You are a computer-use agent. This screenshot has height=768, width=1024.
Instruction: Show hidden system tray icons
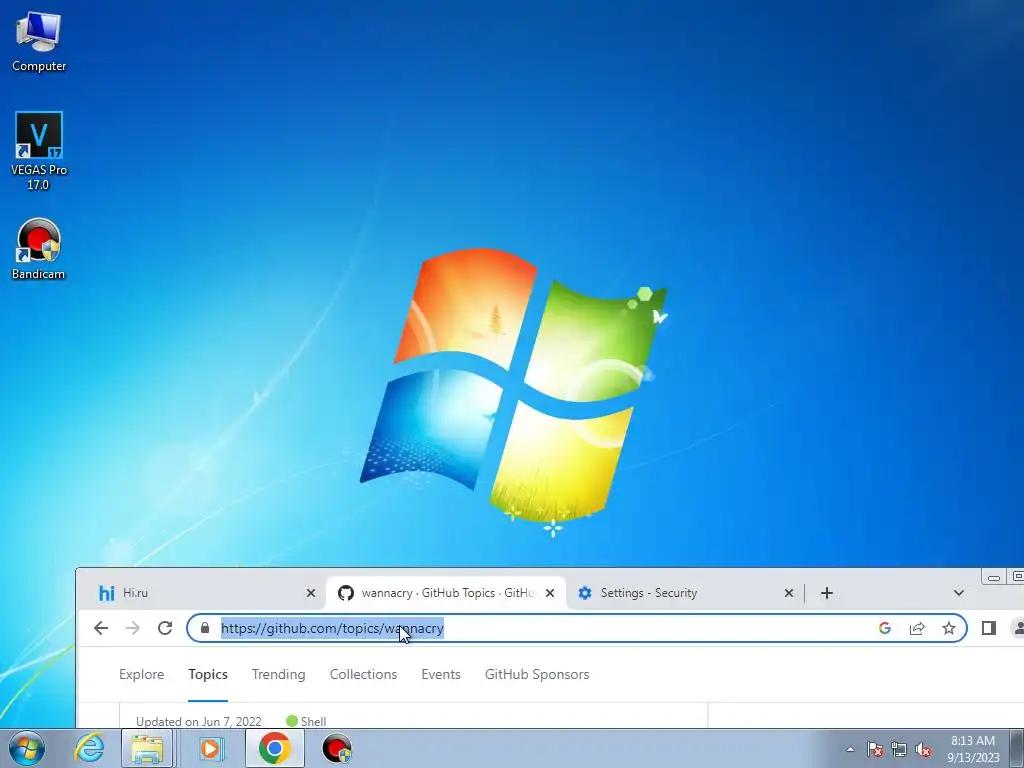tap(850, 749)
